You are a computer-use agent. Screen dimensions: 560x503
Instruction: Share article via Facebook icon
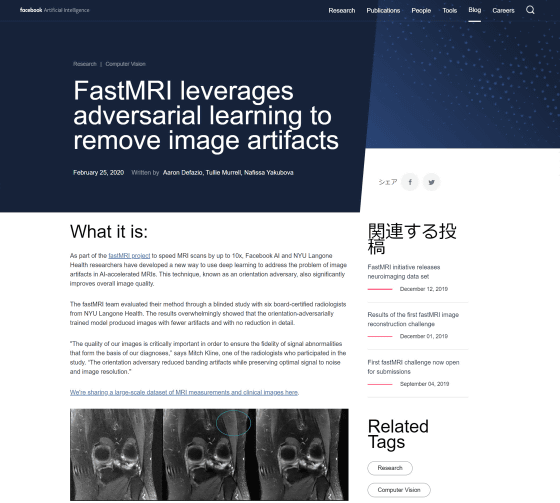tap(410, 182)
